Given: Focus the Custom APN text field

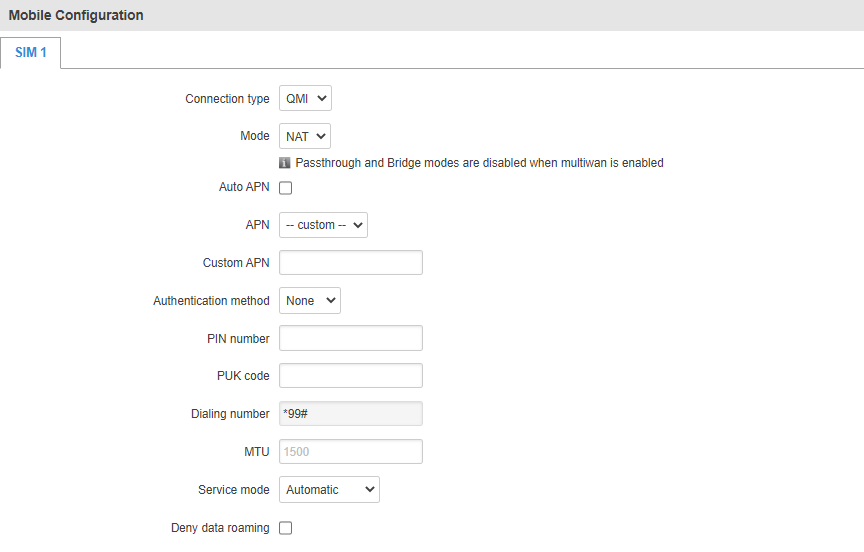Looking at the screenshot, I should click(351, 263).
